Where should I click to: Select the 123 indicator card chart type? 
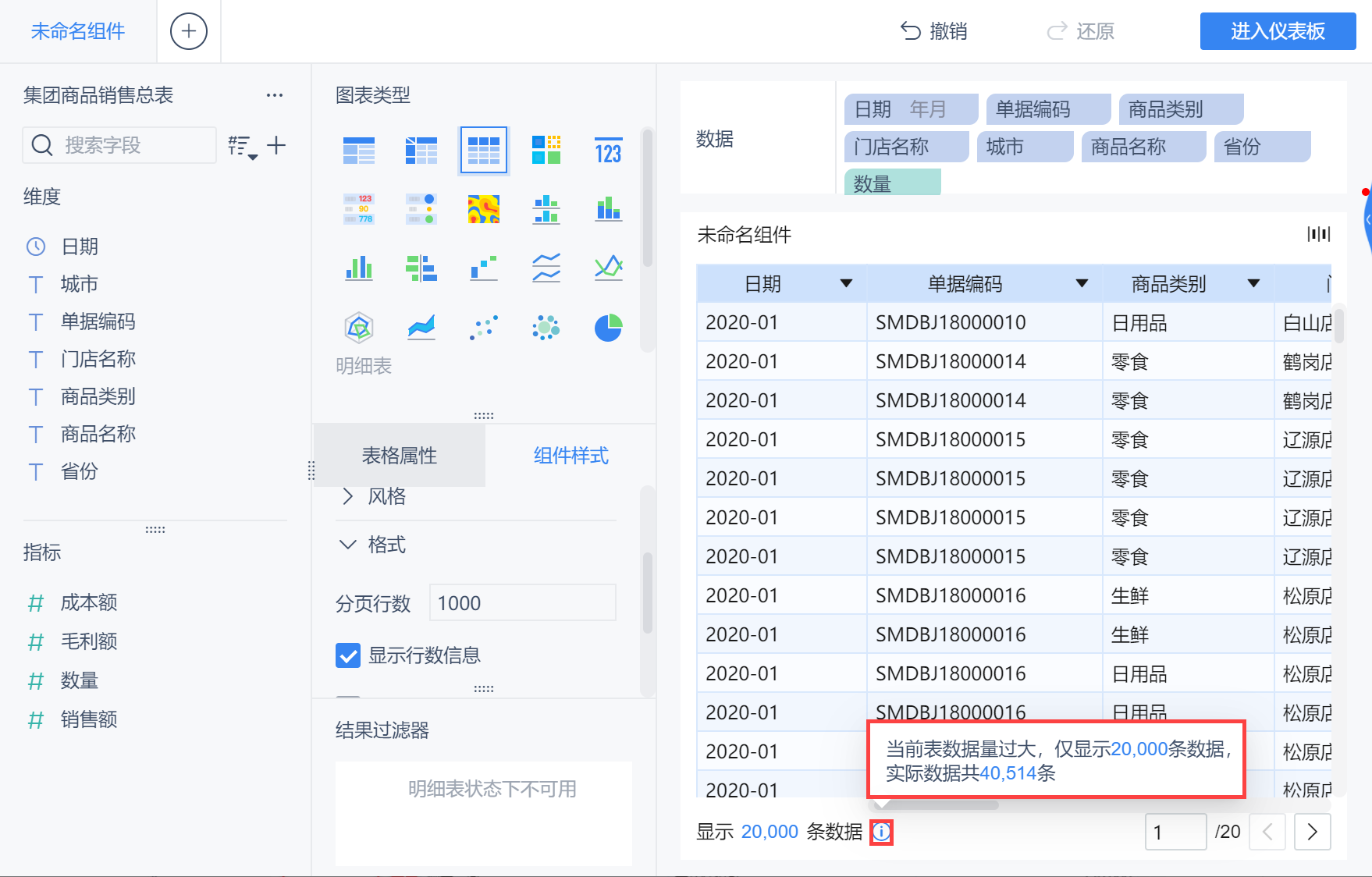[x=608, y=150]
